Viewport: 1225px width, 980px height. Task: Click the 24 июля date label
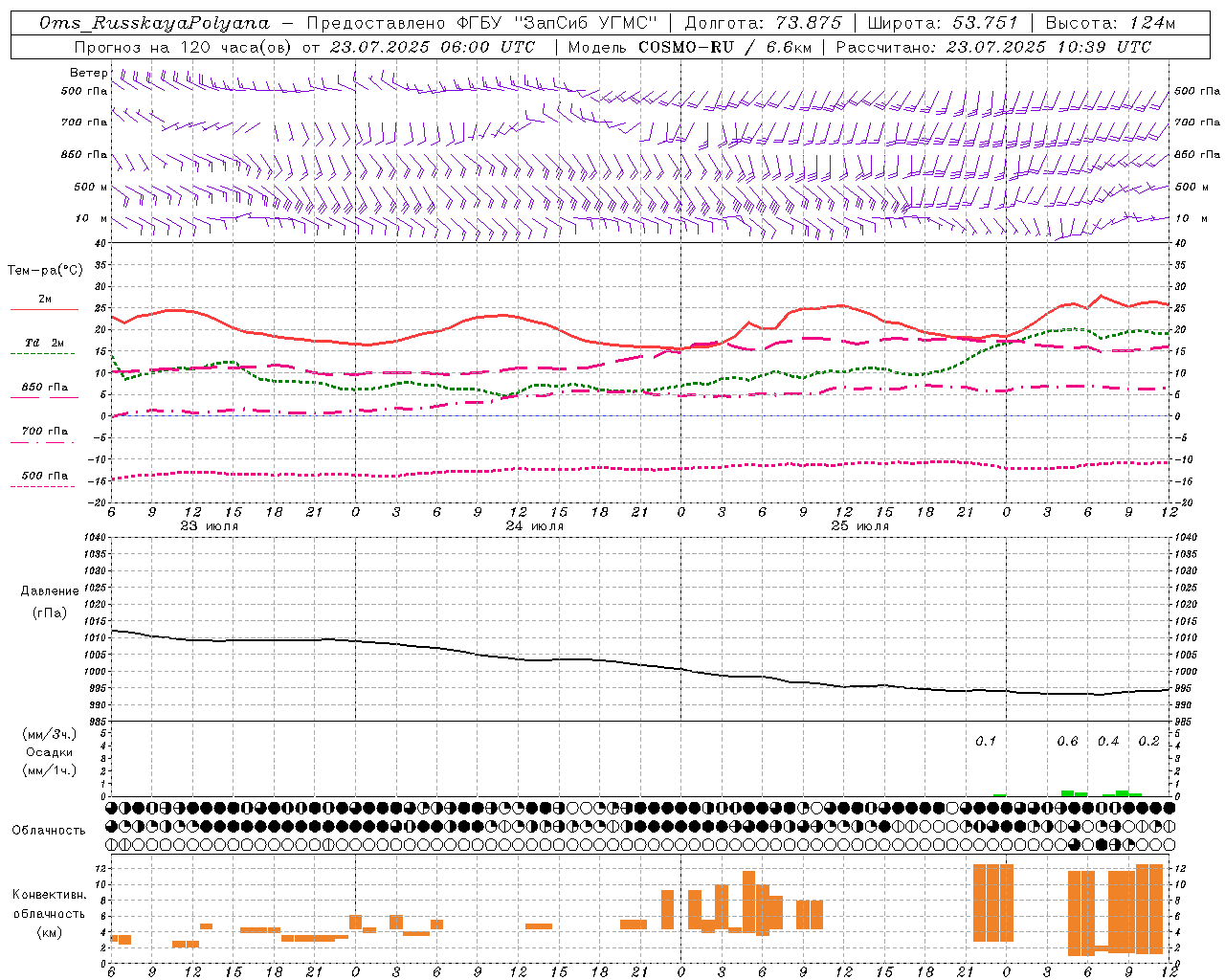click(x=535, y=526)
